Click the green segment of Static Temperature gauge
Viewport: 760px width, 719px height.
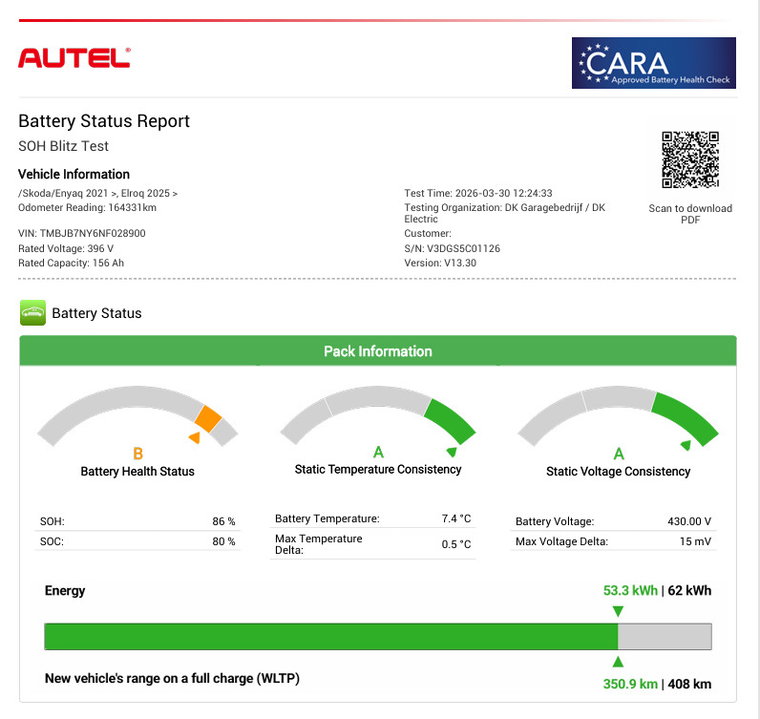tap(450, 421)
